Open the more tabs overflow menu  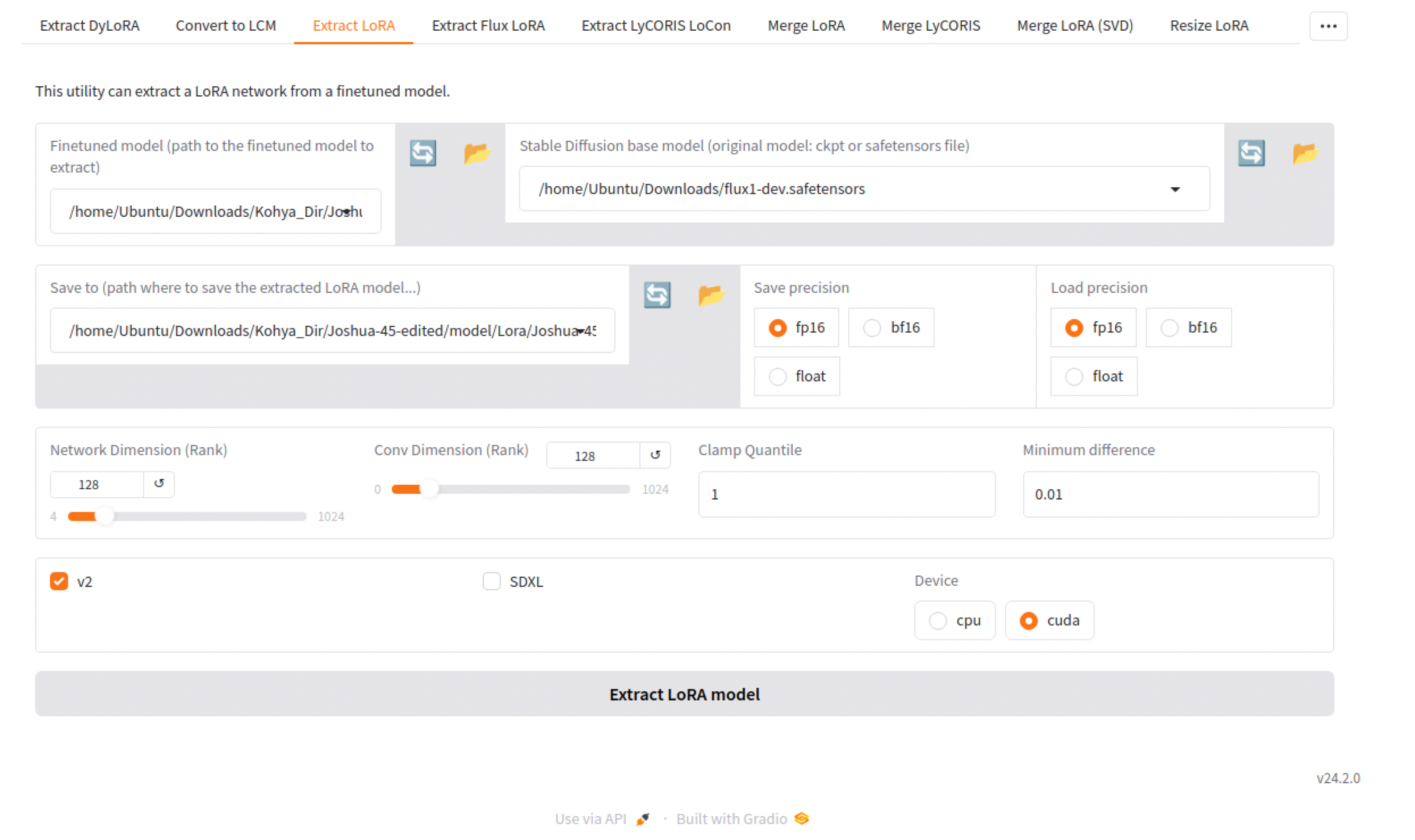coord(1328,26)
